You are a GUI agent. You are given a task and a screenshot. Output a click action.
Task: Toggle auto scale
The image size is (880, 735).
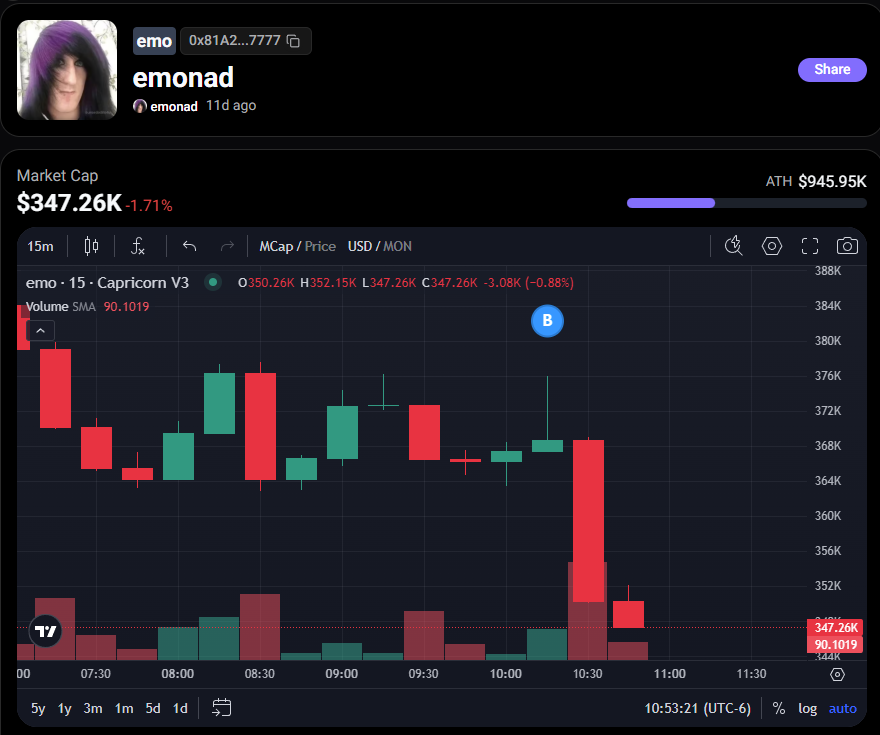(842, 709)
